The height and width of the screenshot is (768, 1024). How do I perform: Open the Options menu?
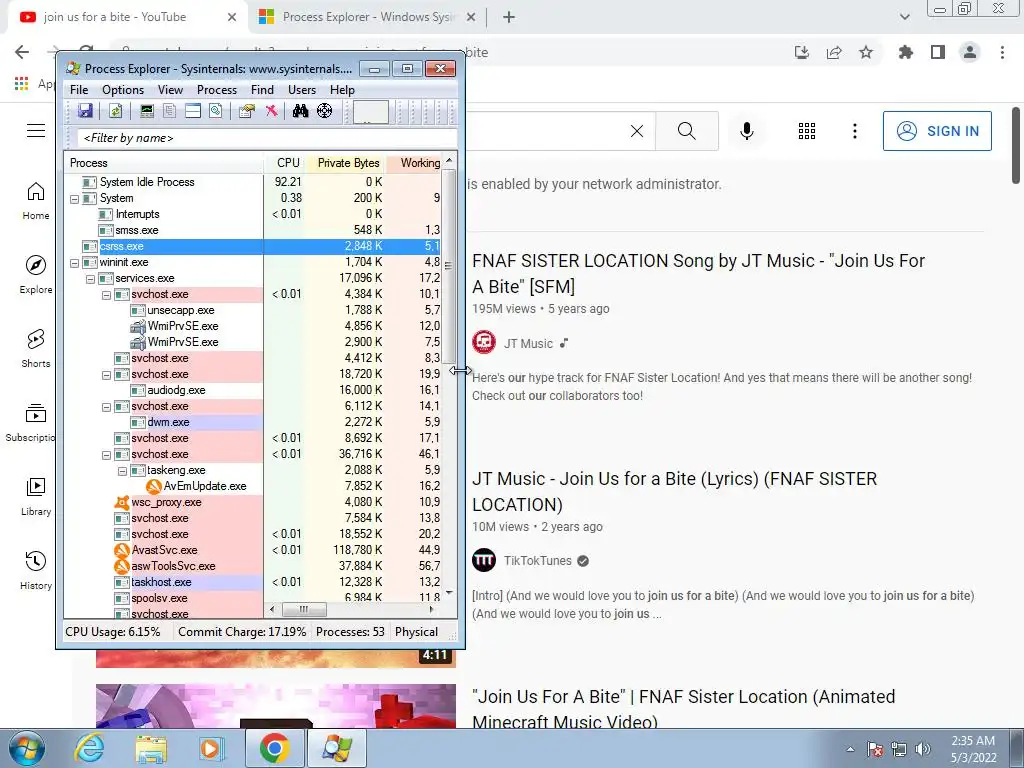coord(123,89)
